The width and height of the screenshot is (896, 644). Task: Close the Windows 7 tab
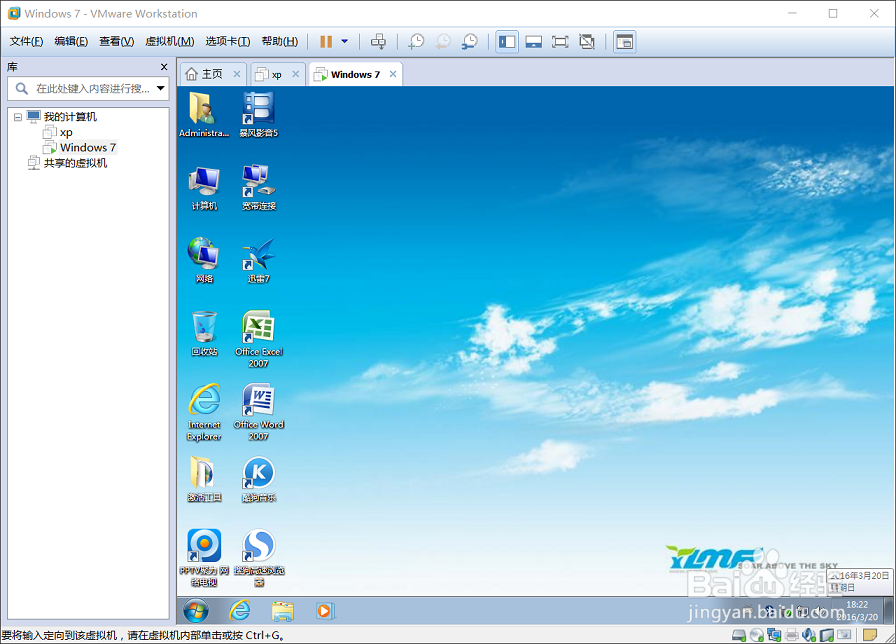click(x=393, y=74)
